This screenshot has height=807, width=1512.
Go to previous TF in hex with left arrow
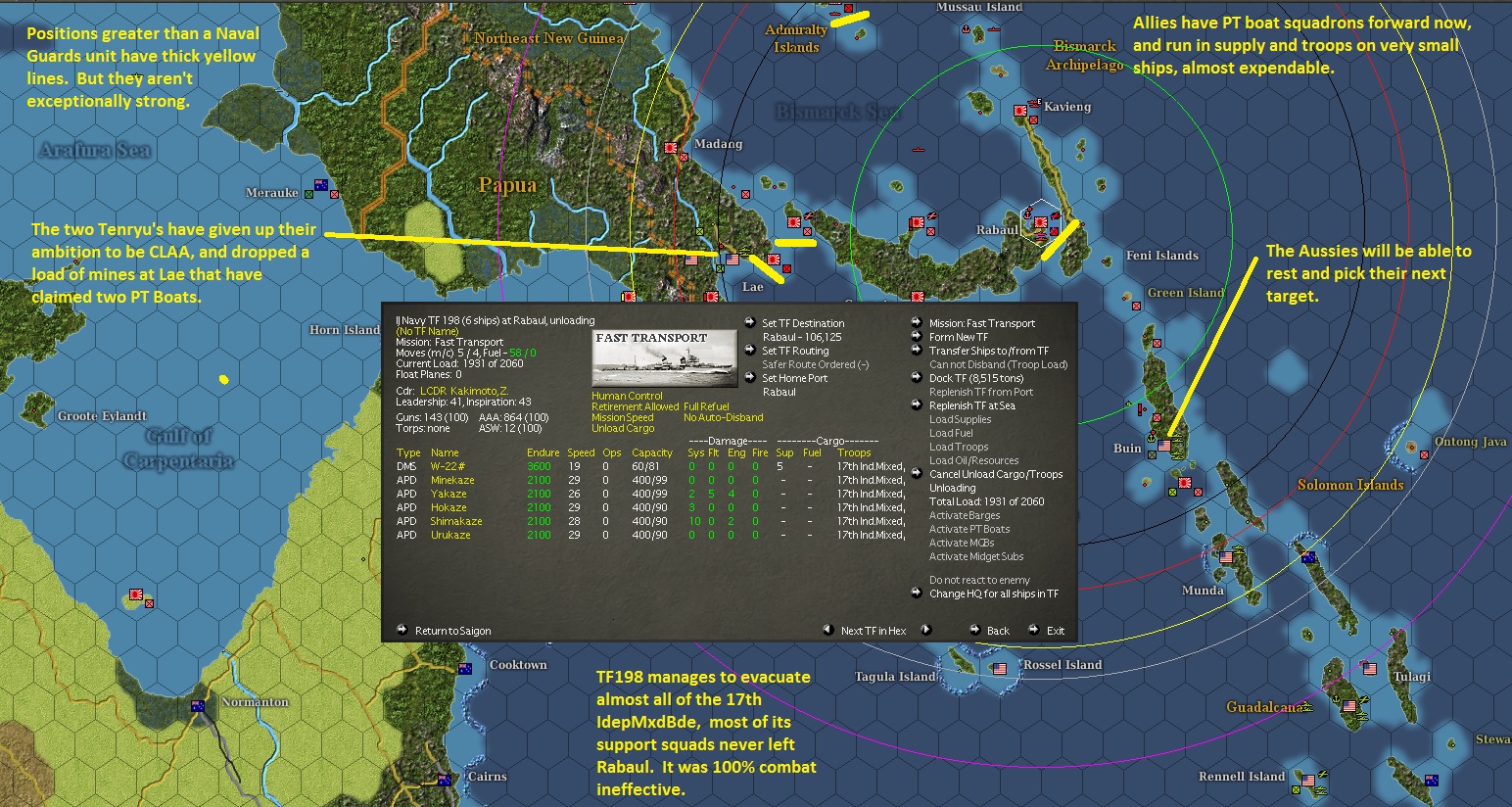pos(827,630)
